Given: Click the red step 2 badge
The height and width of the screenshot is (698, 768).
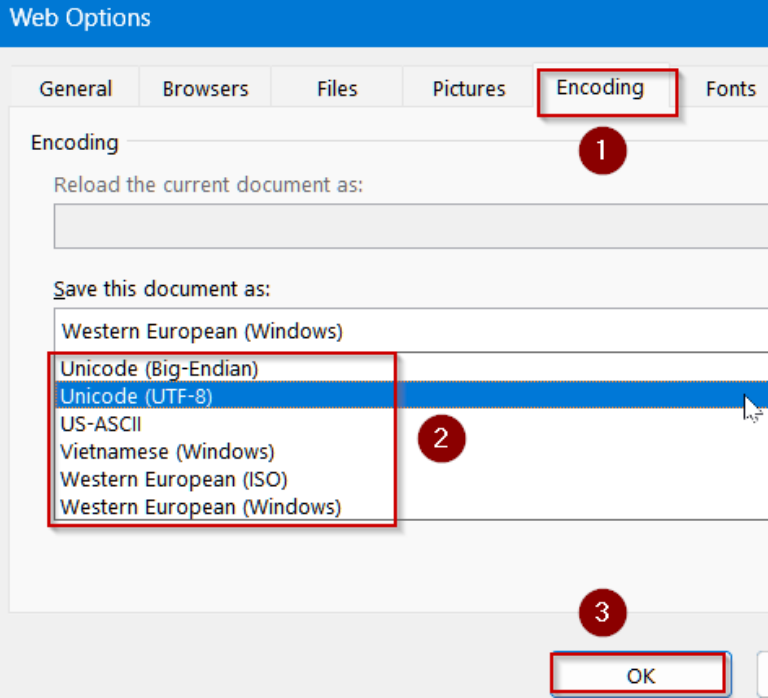Looking at the screenshot, I should [441, 439].
